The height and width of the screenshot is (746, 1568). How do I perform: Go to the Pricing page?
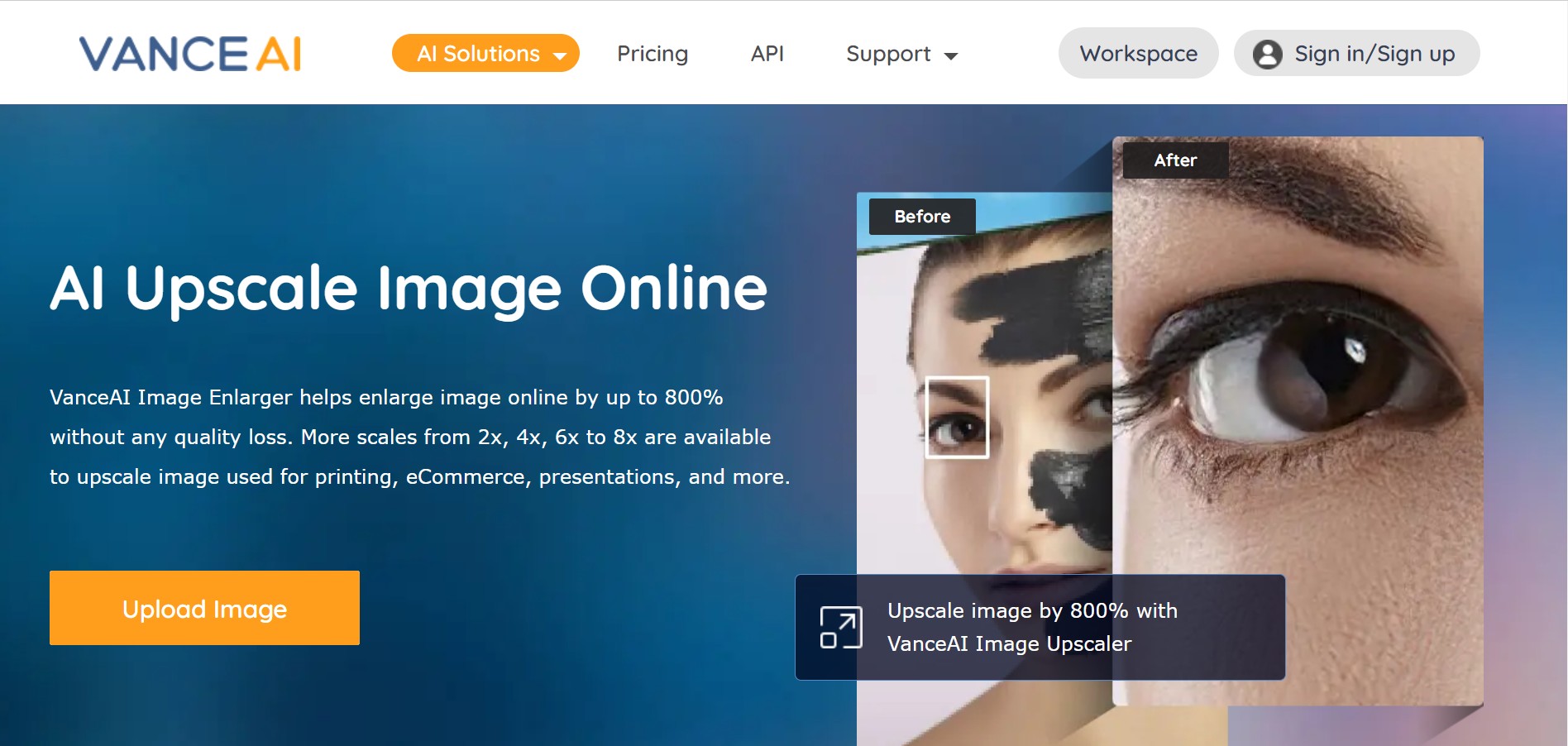coord(652,54)
